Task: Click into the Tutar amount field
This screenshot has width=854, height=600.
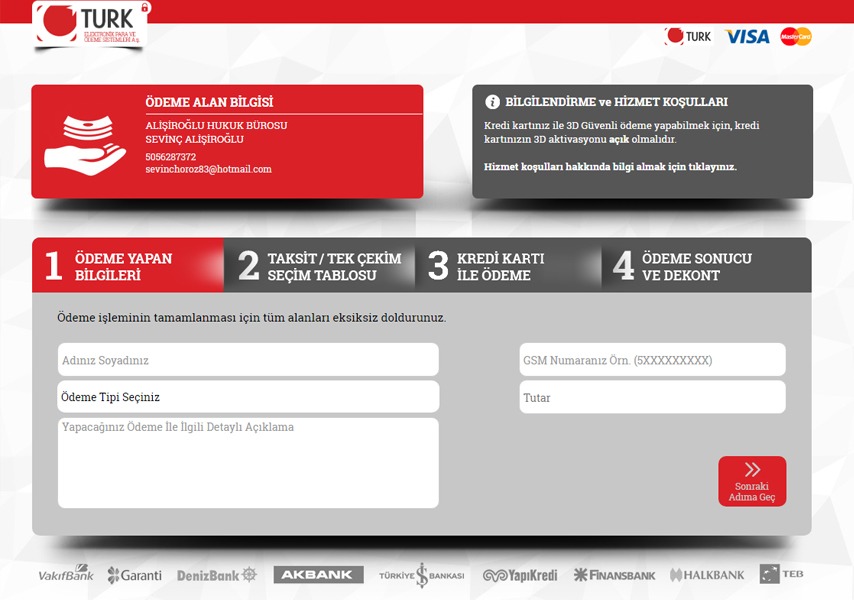Action: click(652, 397)
